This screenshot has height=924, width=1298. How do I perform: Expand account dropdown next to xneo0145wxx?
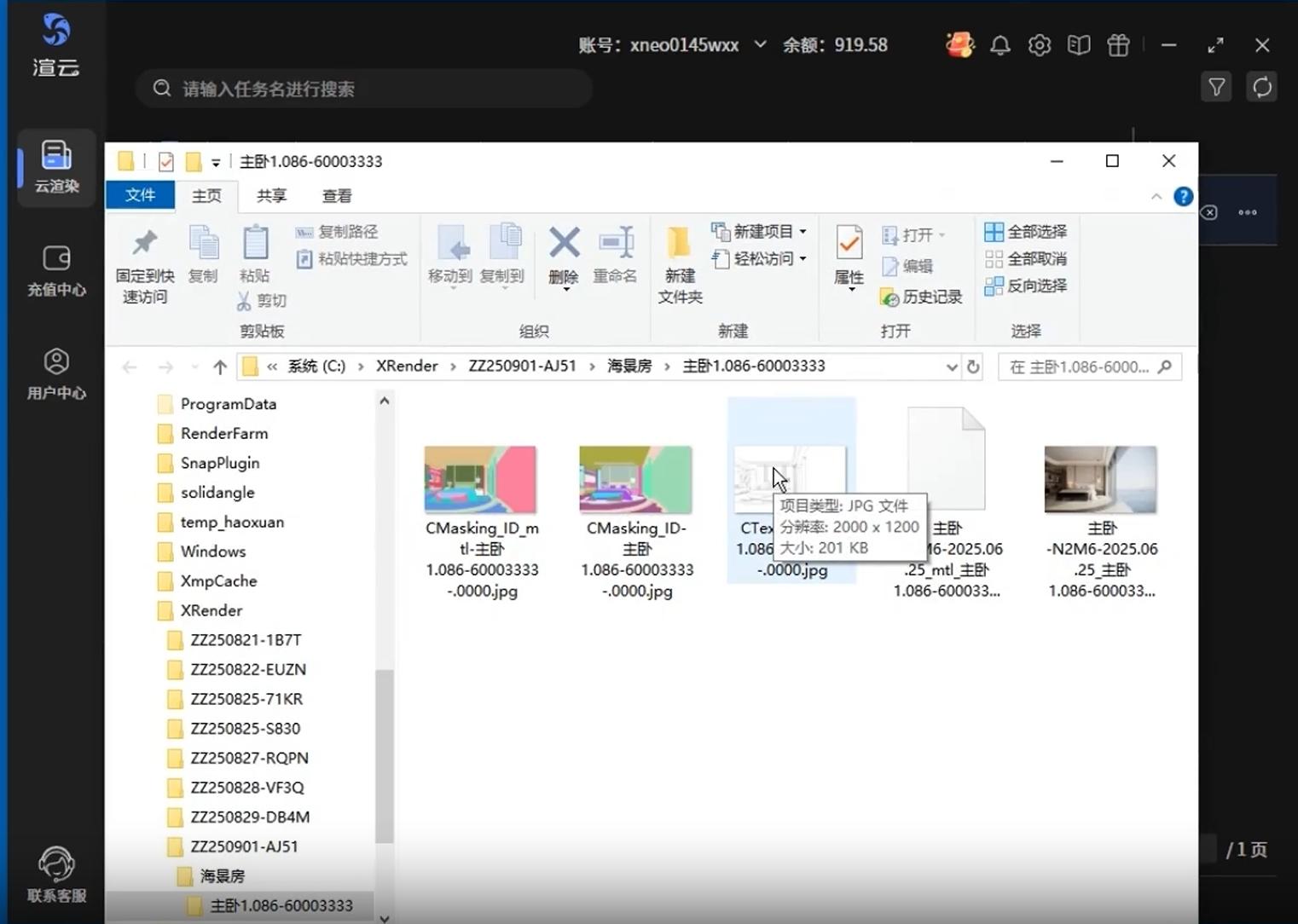760,44
